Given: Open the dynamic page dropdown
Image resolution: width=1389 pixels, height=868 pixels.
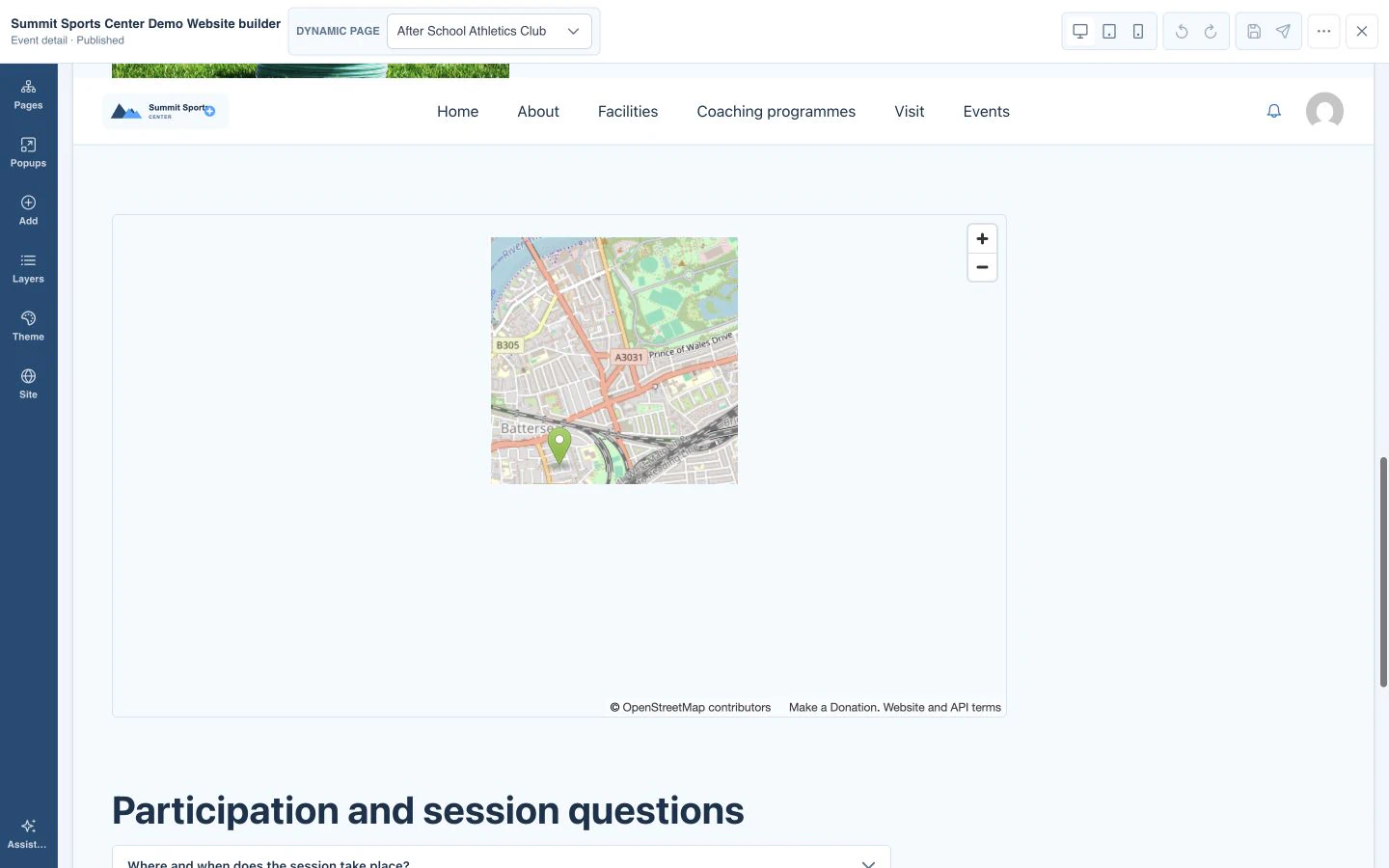Looking at the screenshot, I should click(489, 31).
